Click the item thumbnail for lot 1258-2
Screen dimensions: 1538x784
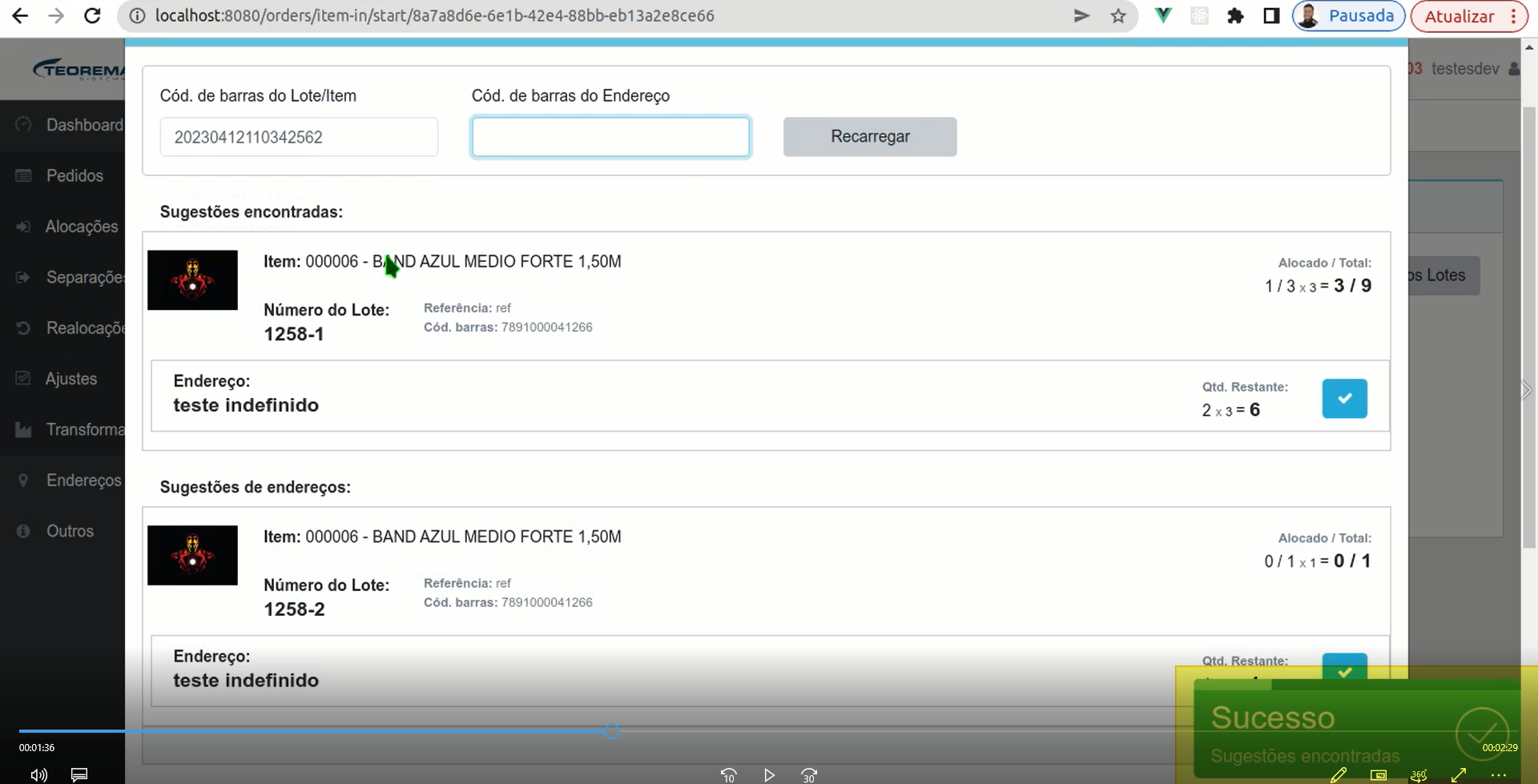coord(192,555)
